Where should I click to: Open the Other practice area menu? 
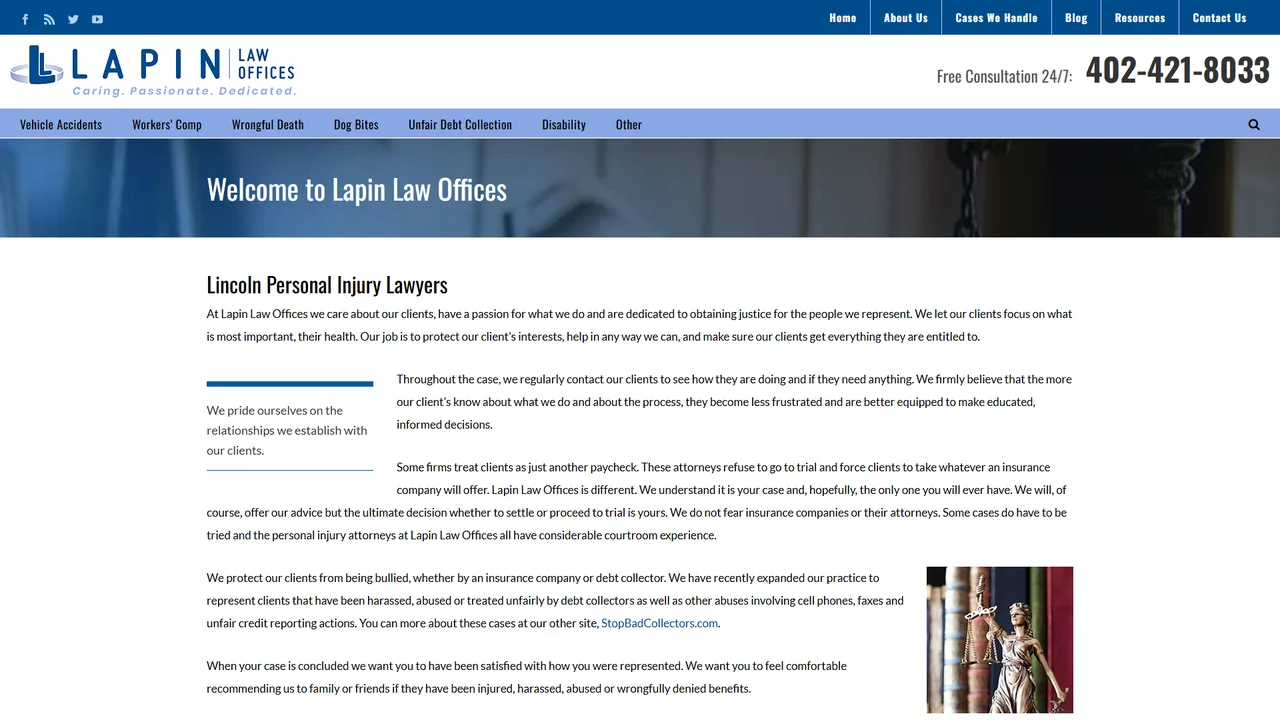point(629,124)
